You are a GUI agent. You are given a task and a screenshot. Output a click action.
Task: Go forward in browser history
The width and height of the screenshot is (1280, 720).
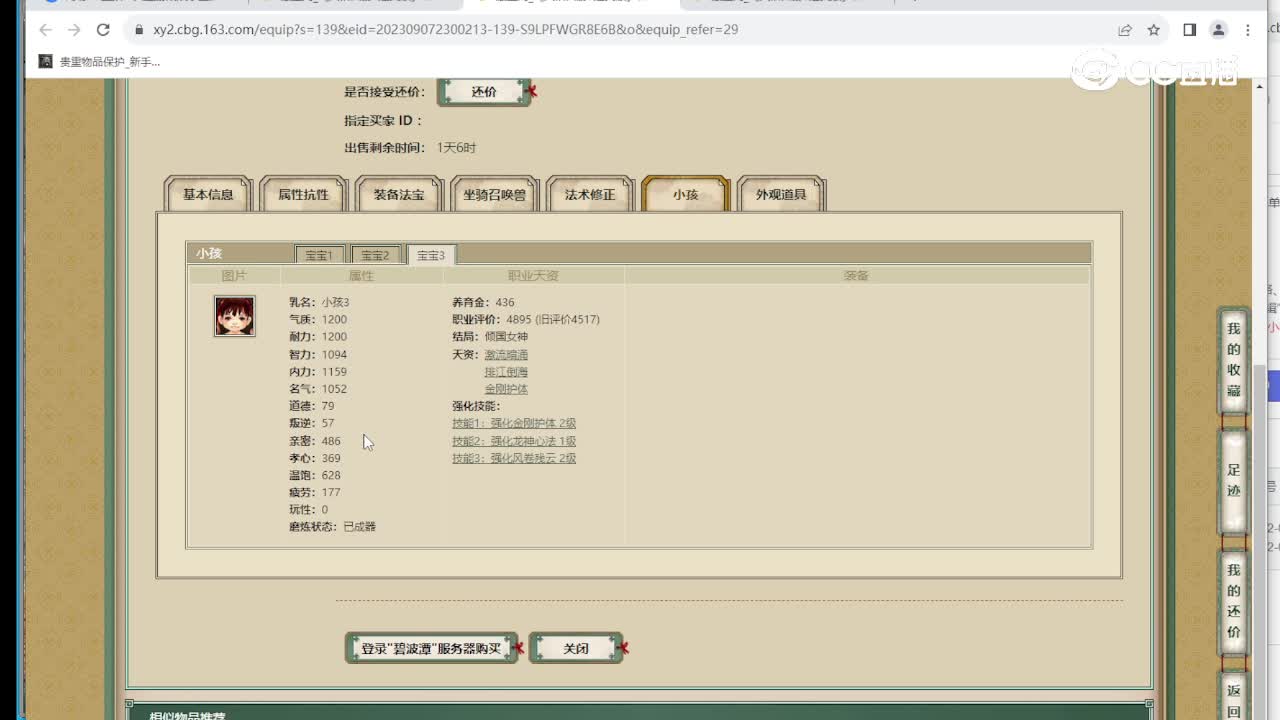click(74, 30)
